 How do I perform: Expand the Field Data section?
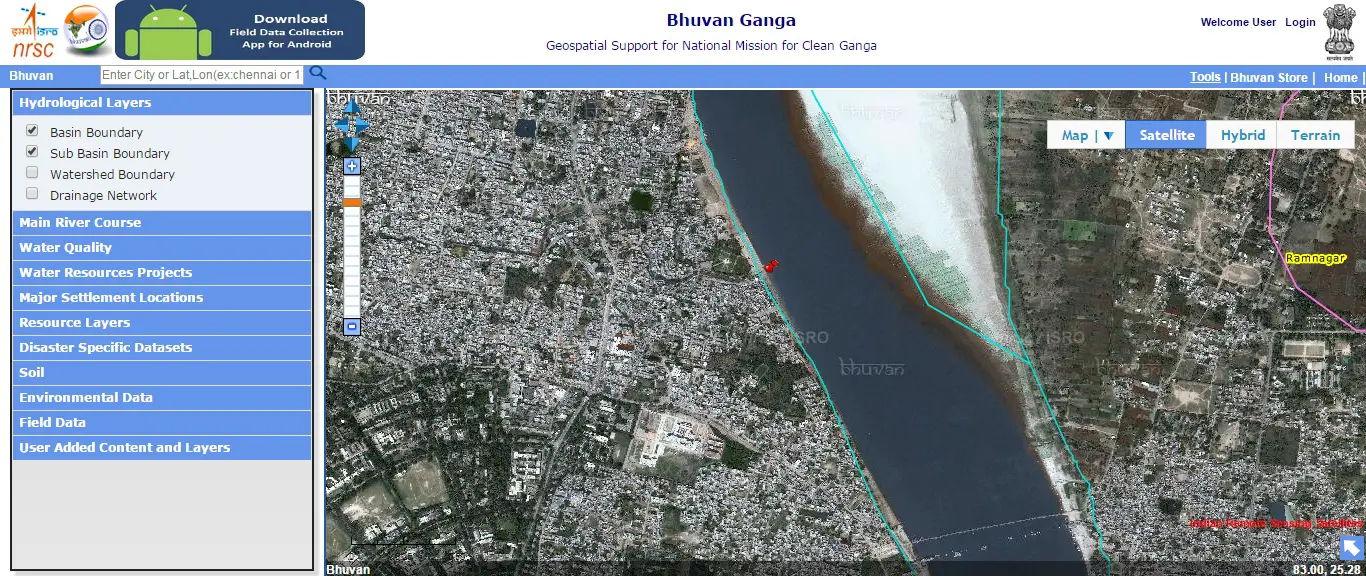tap(162, 423)
